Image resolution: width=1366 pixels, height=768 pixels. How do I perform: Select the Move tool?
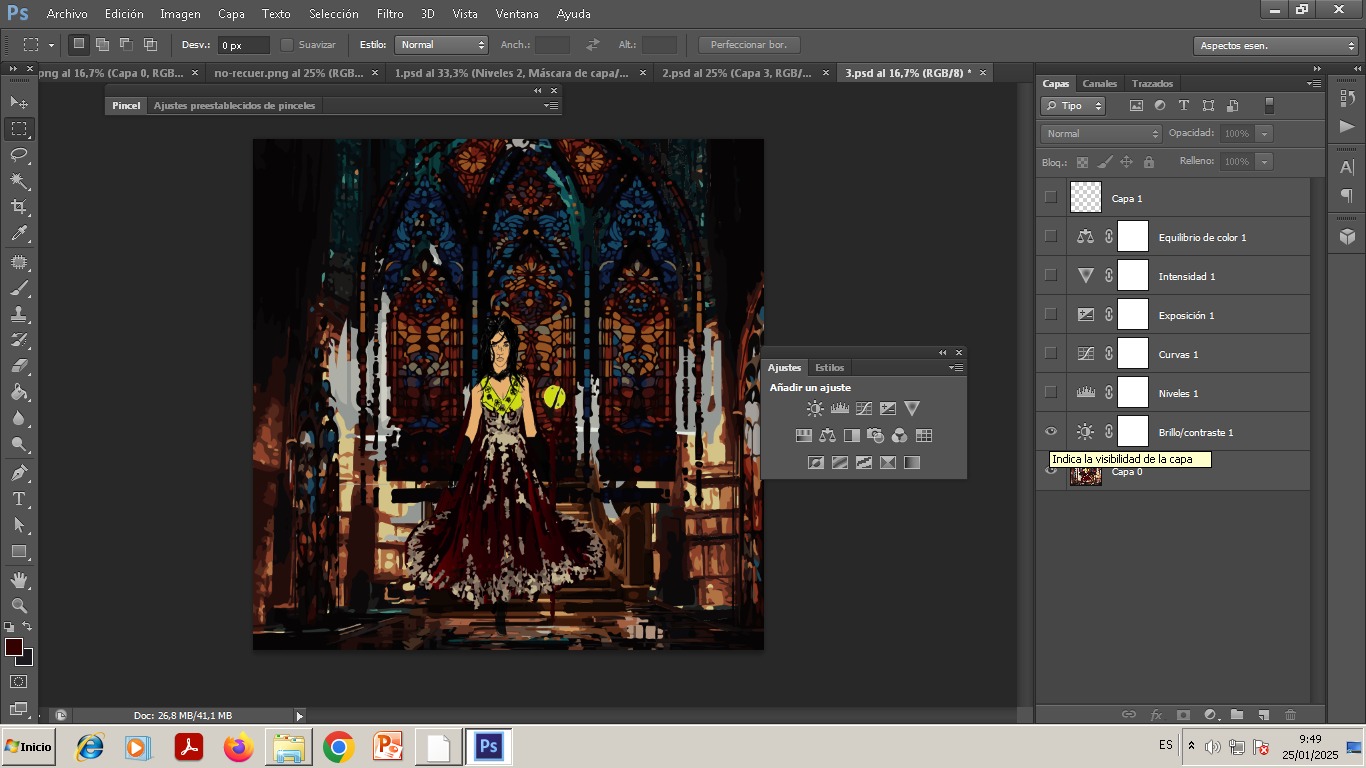tap(19, 102)
